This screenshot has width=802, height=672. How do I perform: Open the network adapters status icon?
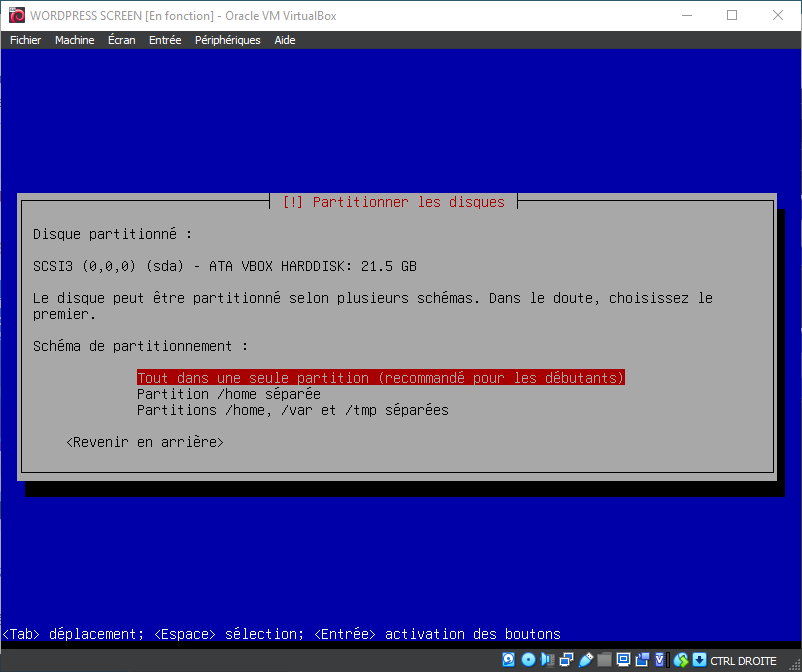pyautogui.click(x=566, y=660)
